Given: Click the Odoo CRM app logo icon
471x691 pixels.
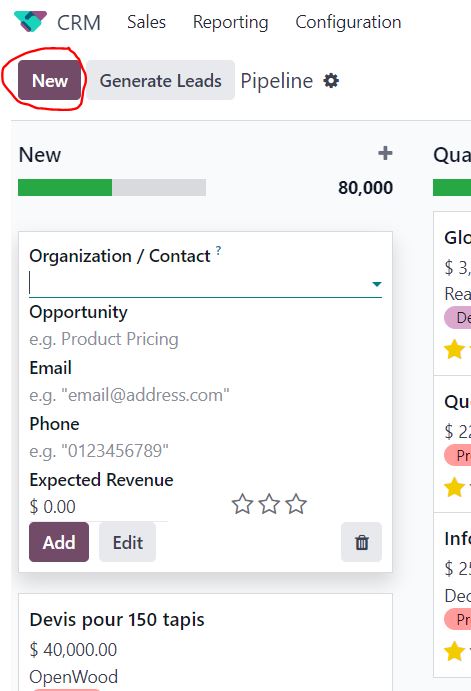Looking at the screenshot, I should (30, 22).
